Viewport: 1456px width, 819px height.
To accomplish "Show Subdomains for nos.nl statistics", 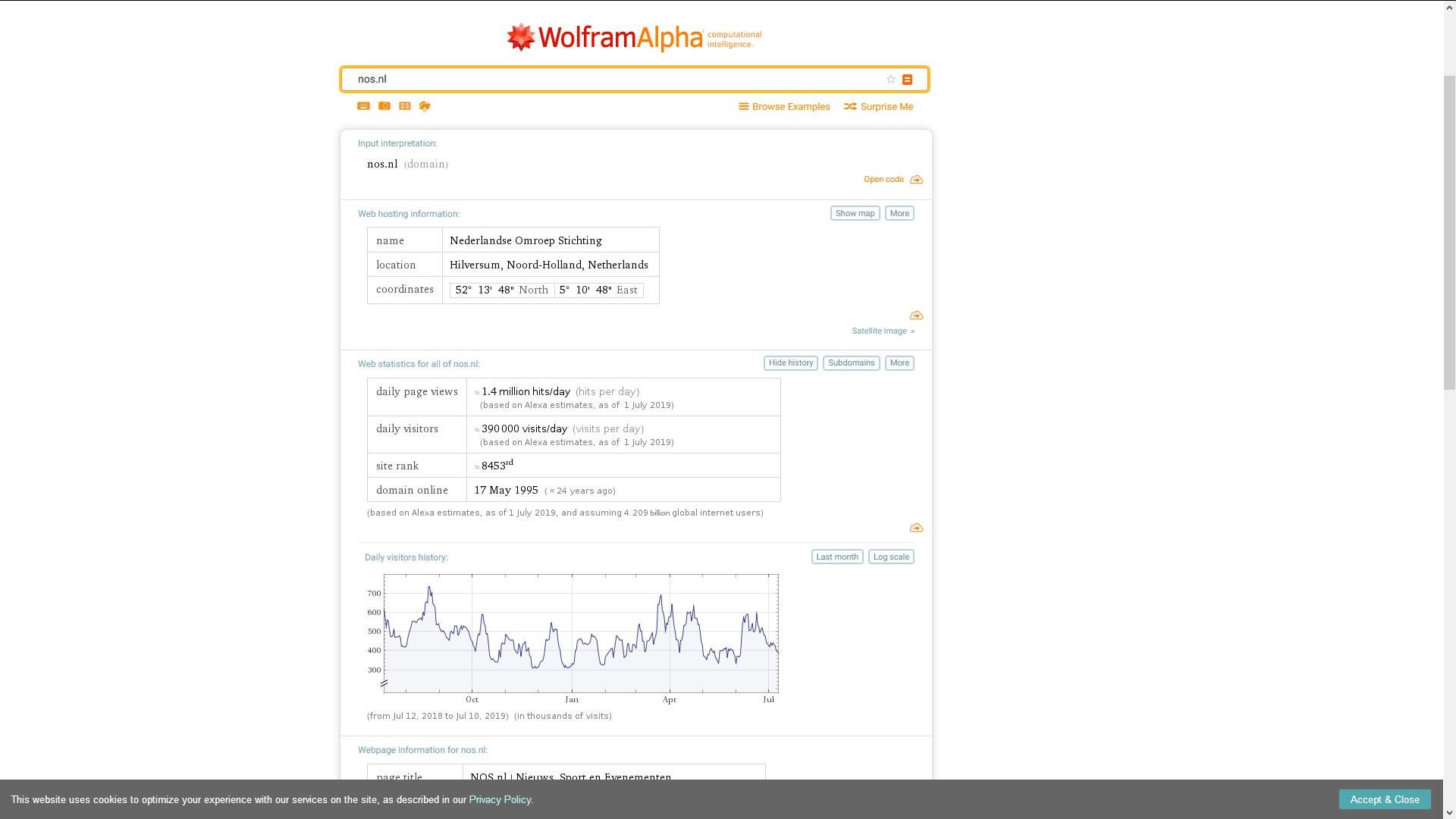I will [x=851, y=363].
